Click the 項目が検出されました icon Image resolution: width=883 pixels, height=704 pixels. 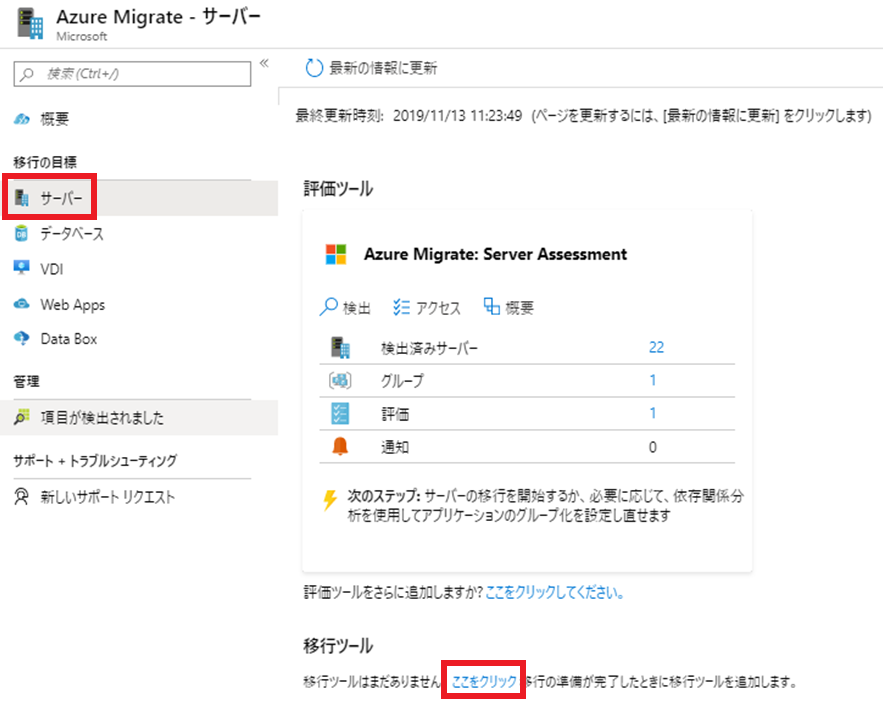pos(21,417)
